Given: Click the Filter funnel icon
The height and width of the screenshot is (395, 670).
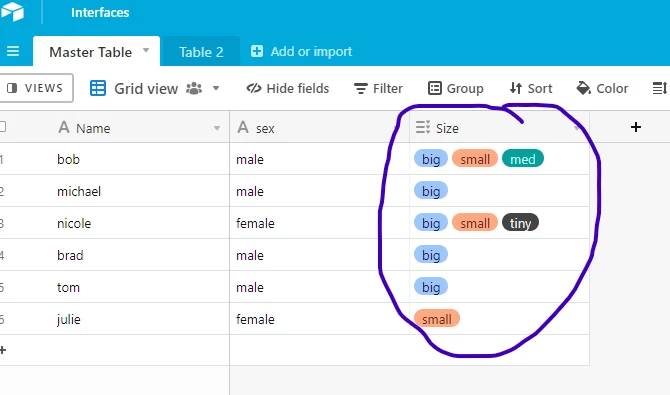Looking at the screenshot, I should click(x=361, y=88).
